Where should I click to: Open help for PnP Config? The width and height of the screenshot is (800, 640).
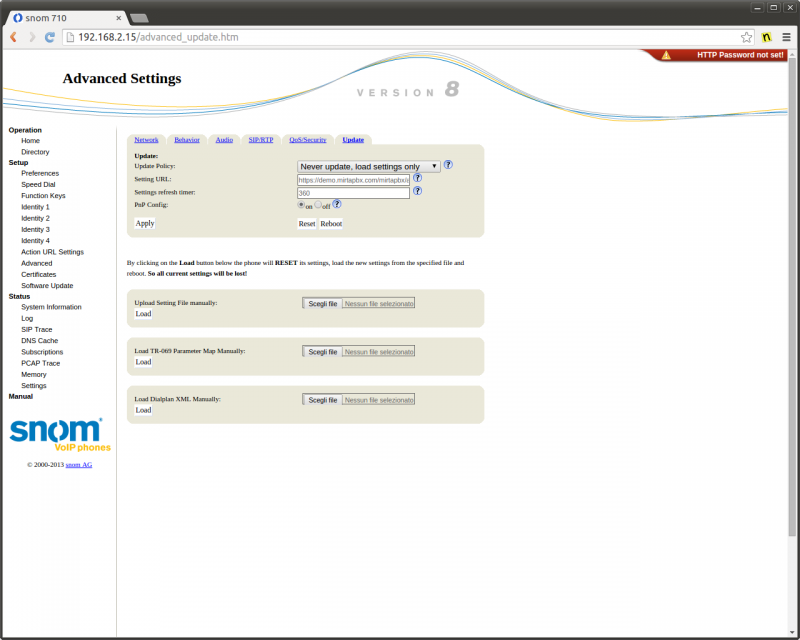[x=337, y=203]
